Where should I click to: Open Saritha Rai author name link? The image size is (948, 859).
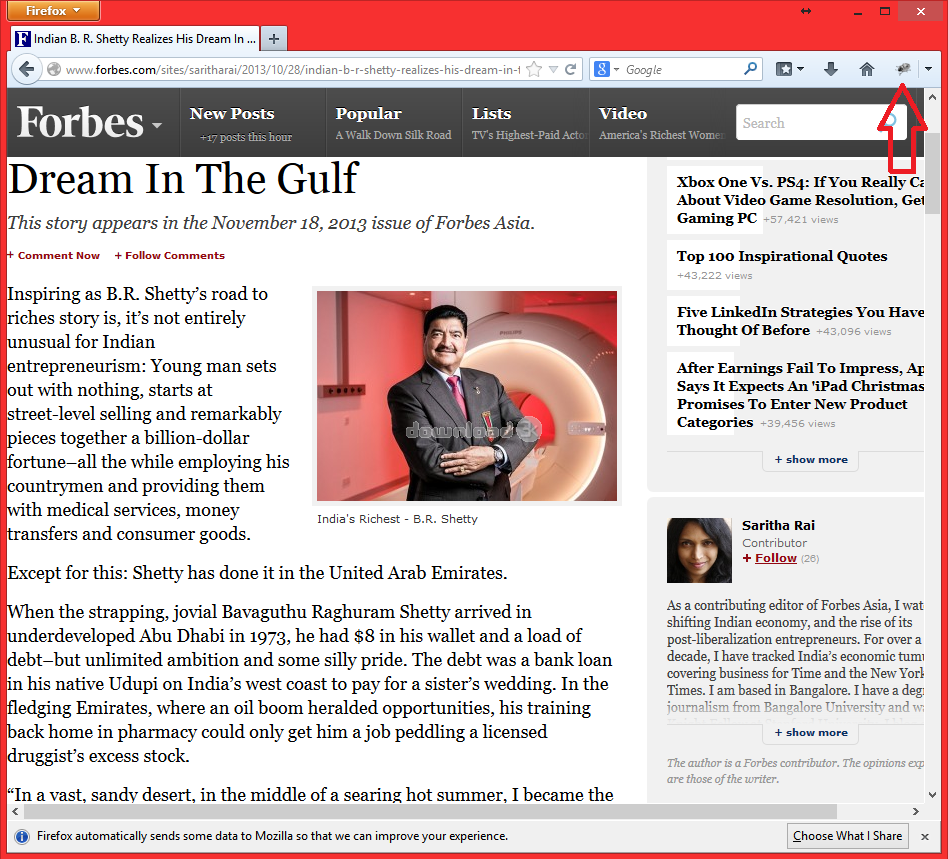(778, 525)
